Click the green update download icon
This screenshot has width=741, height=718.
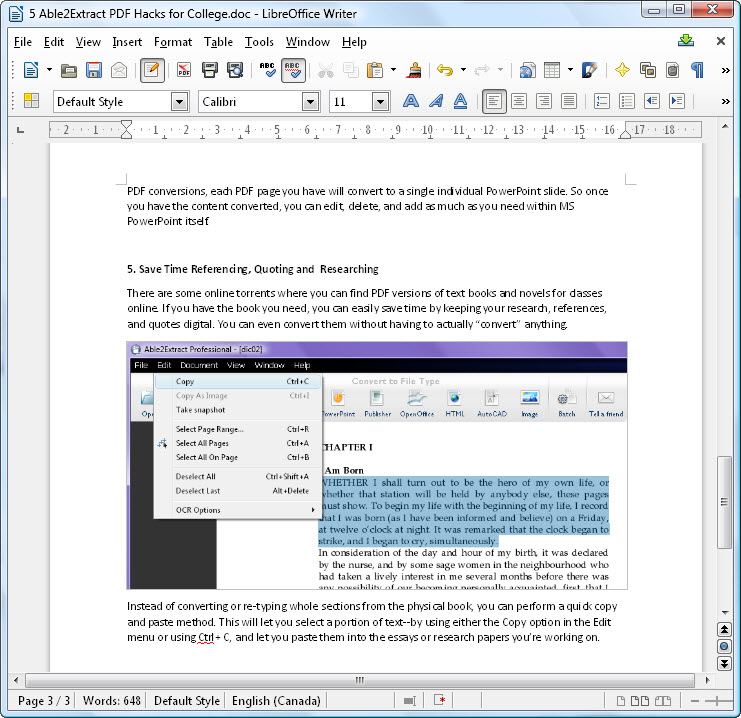(x=686, y=41)
